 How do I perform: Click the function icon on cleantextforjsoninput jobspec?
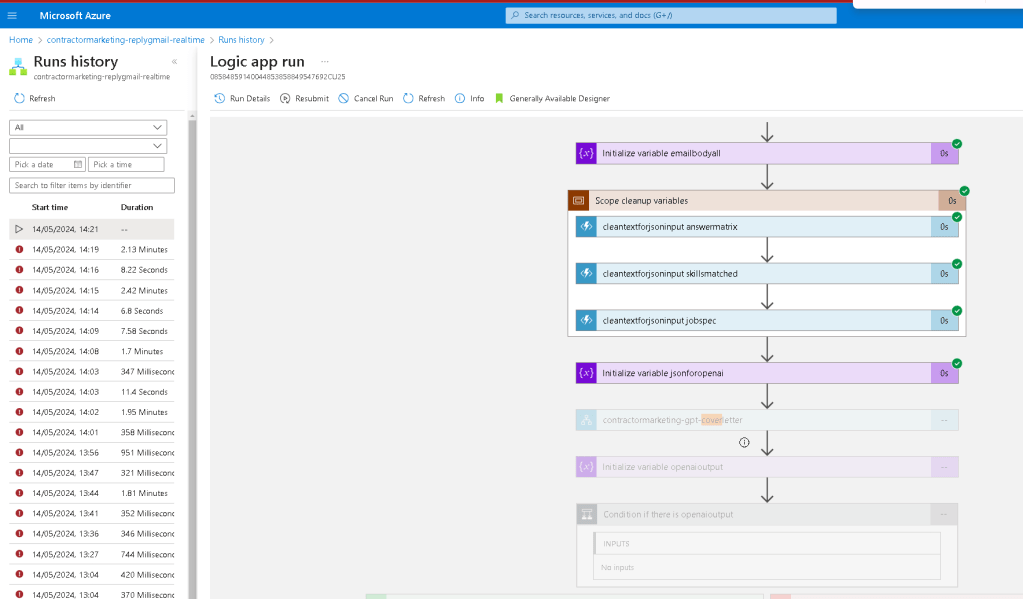[x=587, y=320]
